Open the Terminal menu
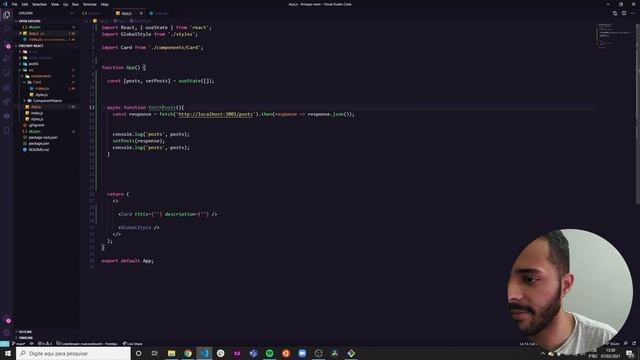Image resolution: width=640 pixels, height=360 pixels. [89, 4]
